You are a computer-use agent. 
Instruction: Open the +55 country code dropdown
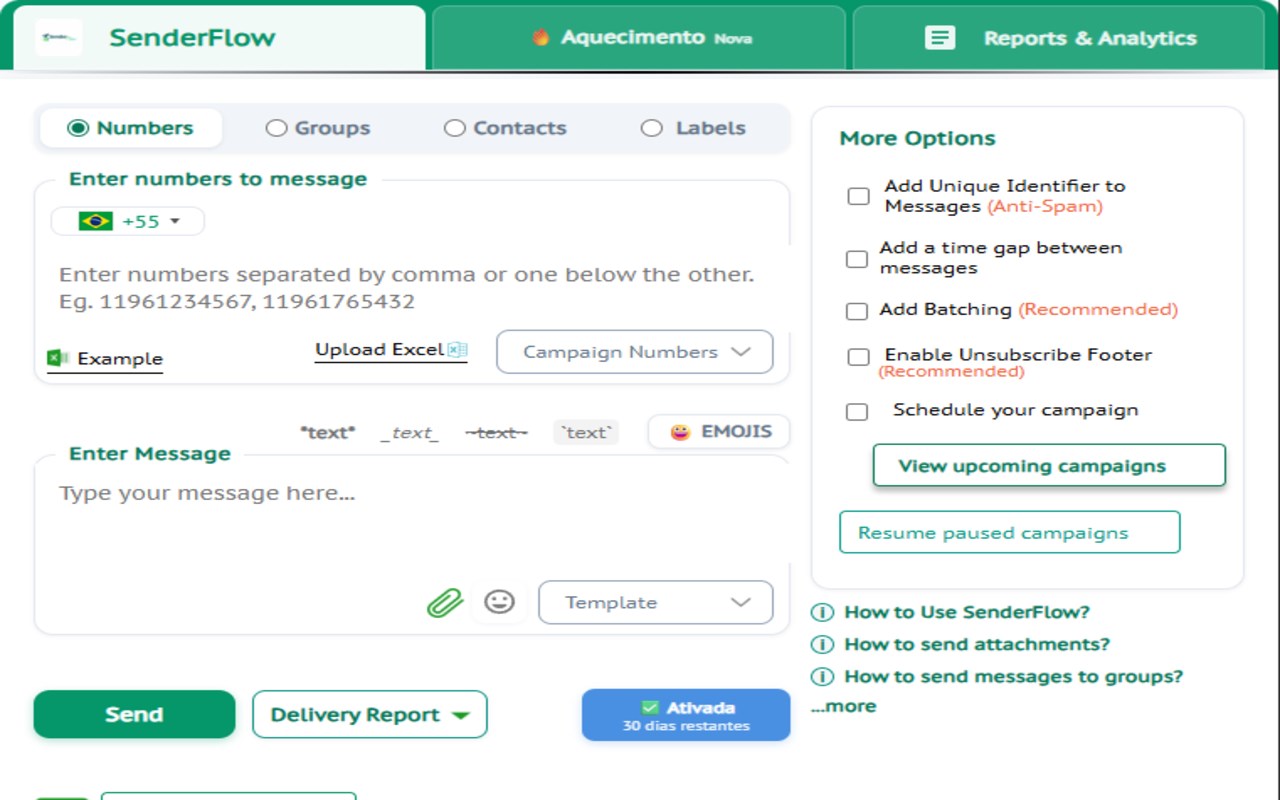pyautogui.click(x=128, y=221)
